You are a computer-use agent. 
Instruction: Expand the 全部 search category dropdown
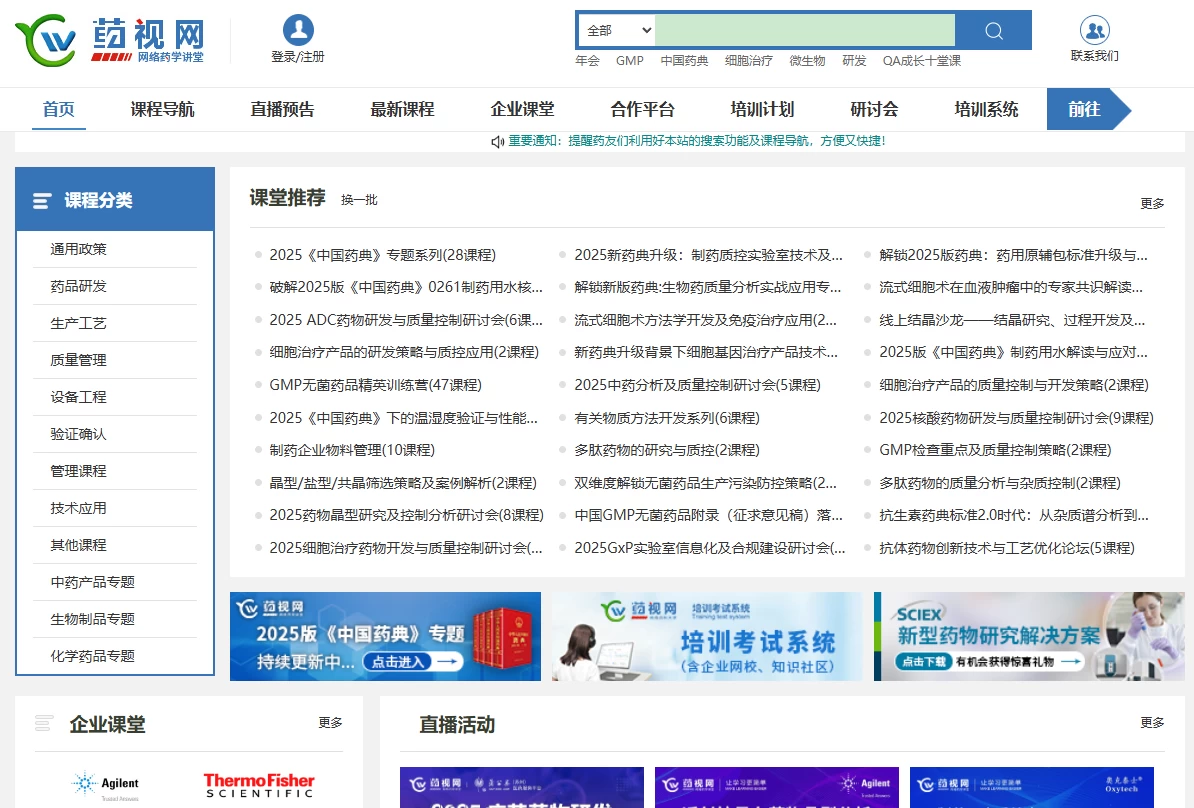click(x=618, y=31)
